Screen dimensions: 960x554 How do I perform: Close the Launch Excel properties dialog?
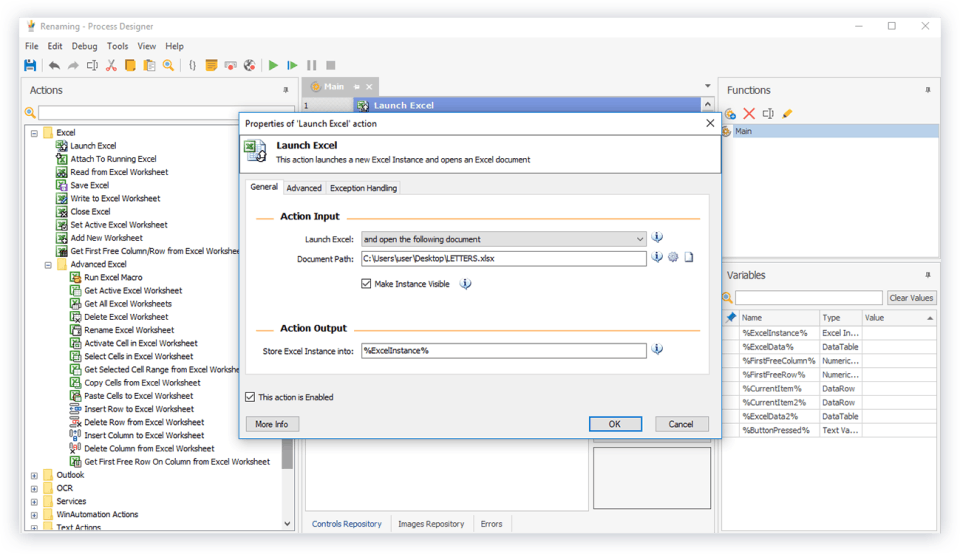point(710,123)
